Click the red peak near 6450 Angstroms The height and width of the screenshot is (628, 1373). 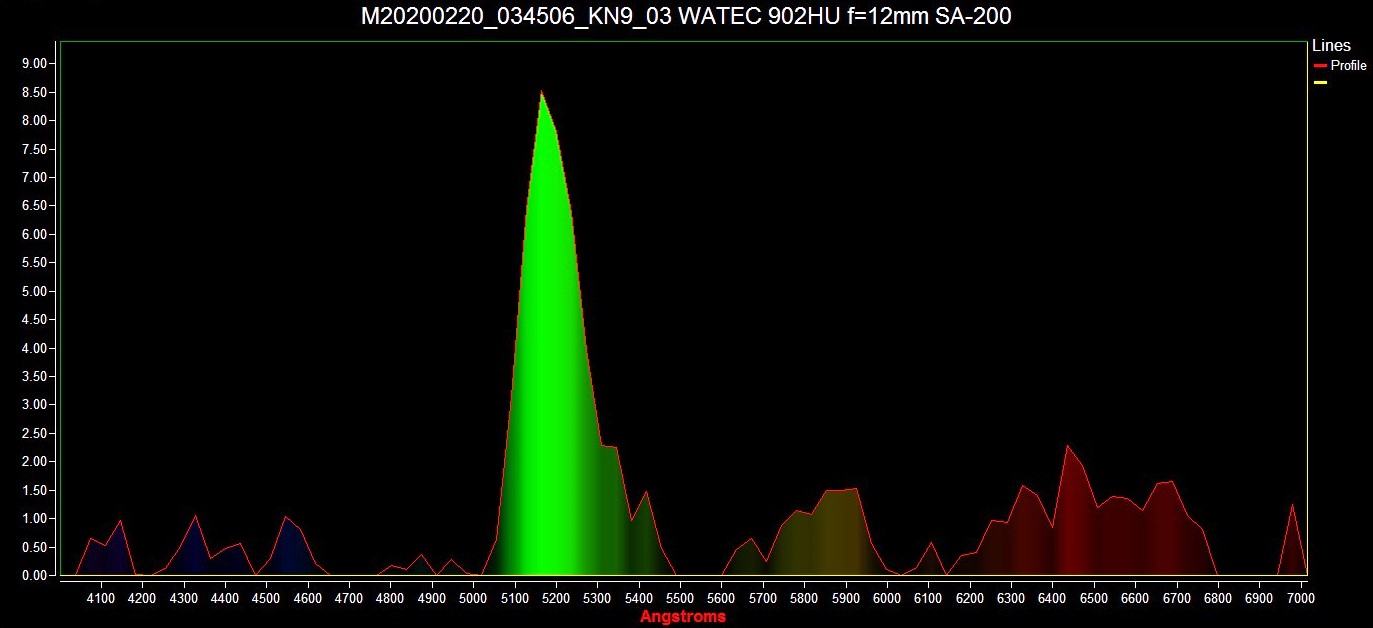point(1068,447)
